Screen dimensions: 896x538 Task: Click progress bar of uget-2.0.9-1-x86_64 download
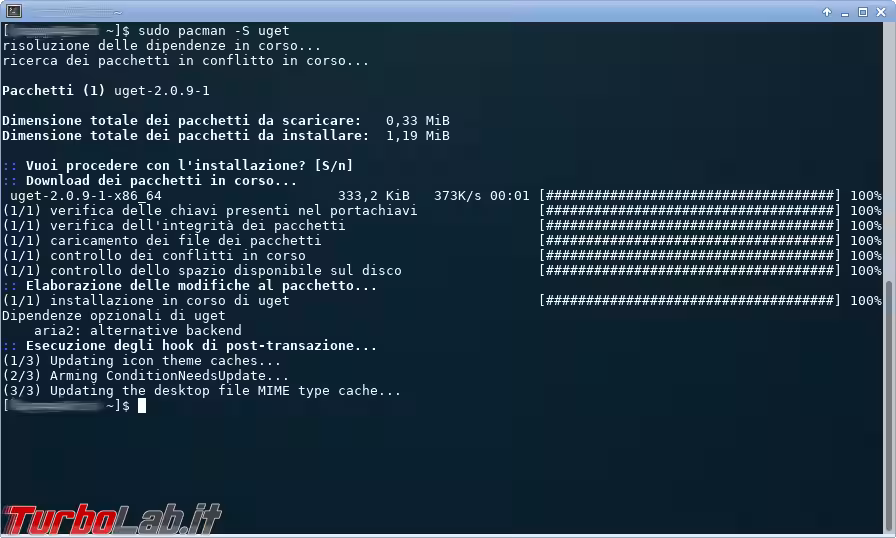coord(690,196)
